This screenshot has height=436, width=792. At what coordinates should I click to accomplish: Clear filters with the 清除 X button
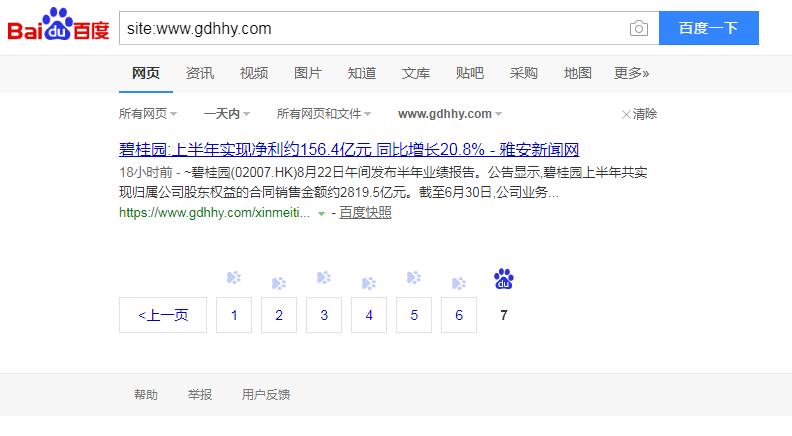(x=639, y=114)
